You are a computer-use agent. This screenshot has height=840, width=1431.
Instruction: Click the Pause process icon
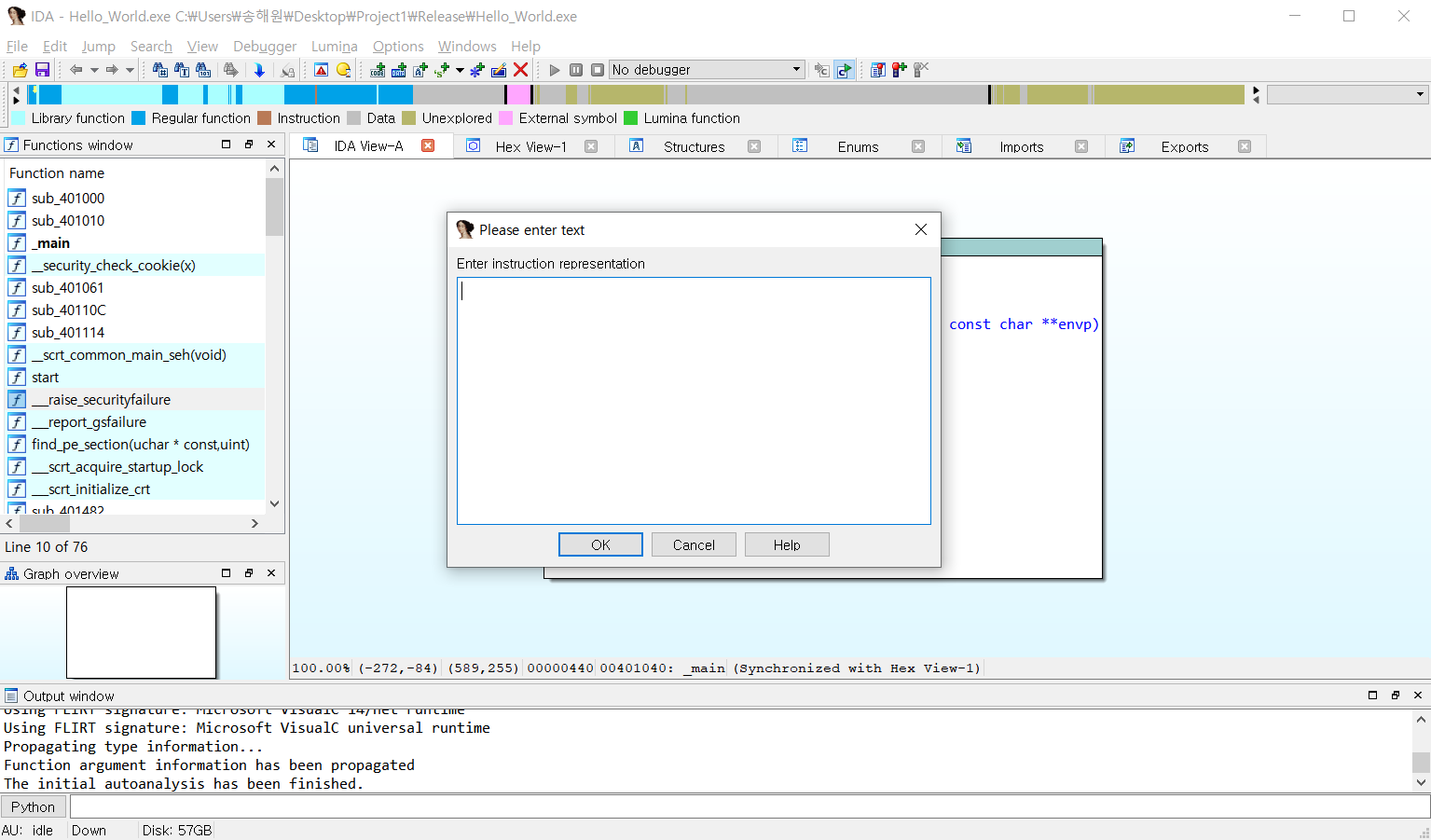[x=576, y=70]
